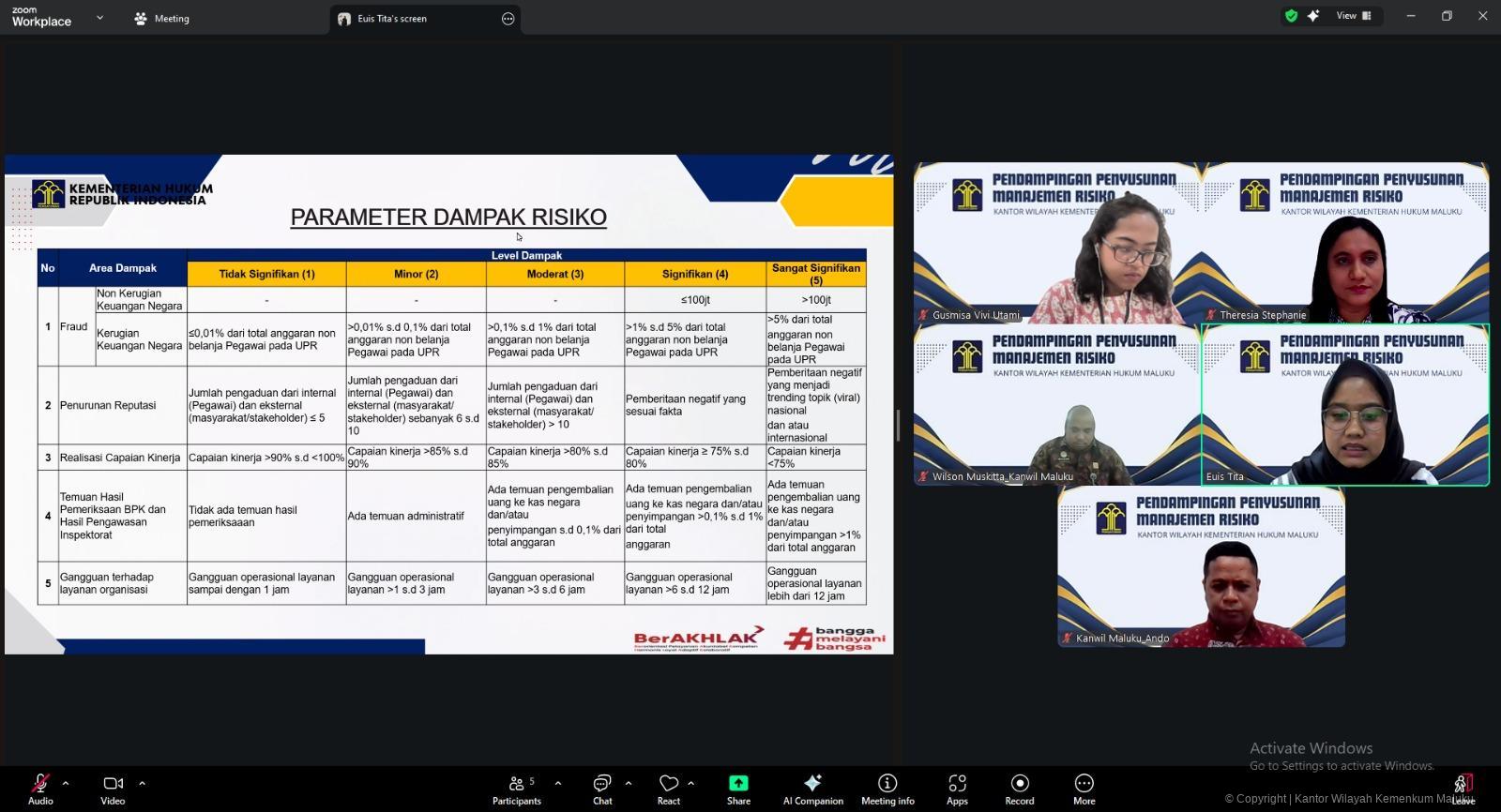The height and width of the screenshot is (812, 1501).
Task: Open the View layout button
Action: [x=1353, y=16]
